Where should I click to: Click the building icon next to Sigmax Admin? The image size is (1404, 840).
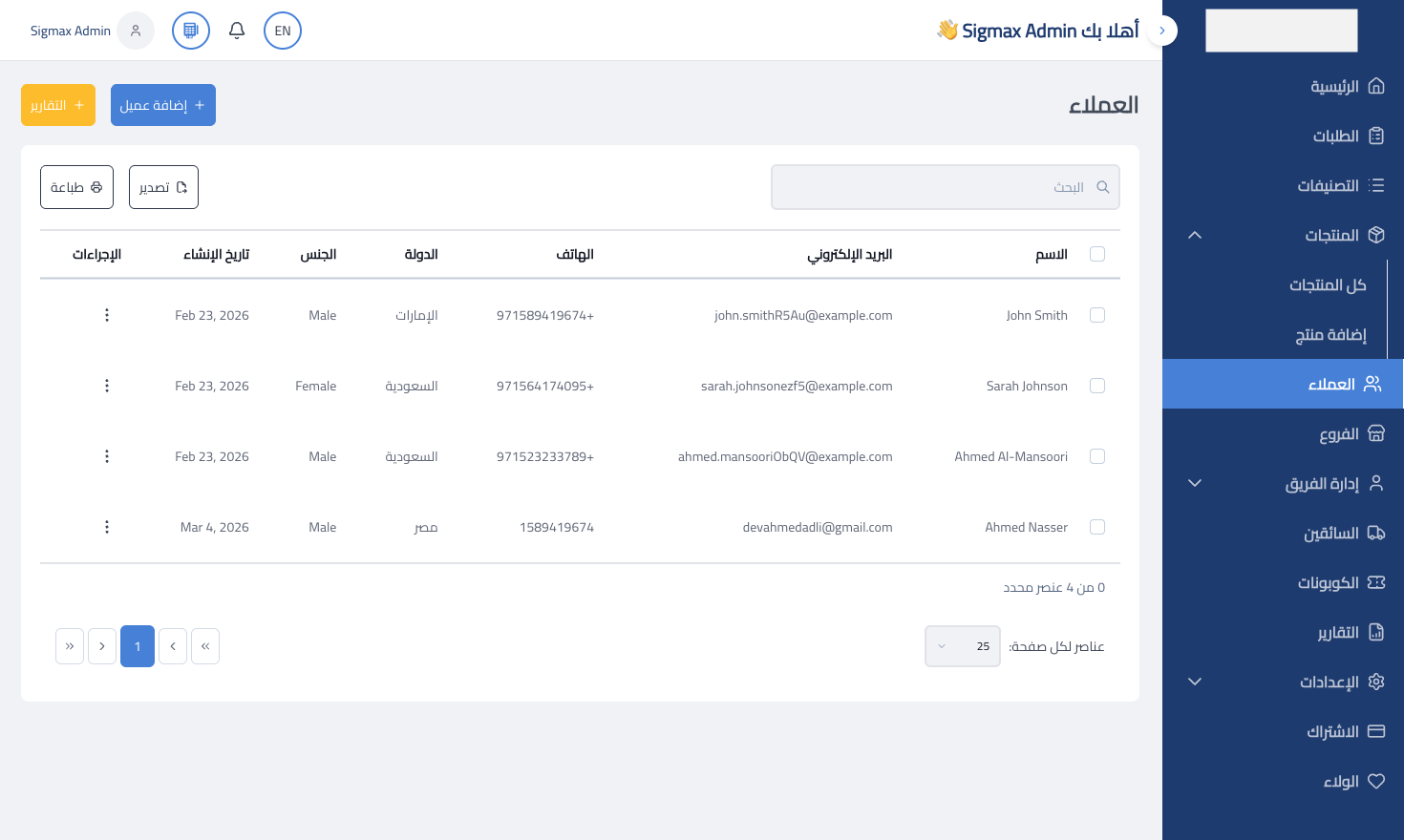pyautogui.click(x=190, y=30)
